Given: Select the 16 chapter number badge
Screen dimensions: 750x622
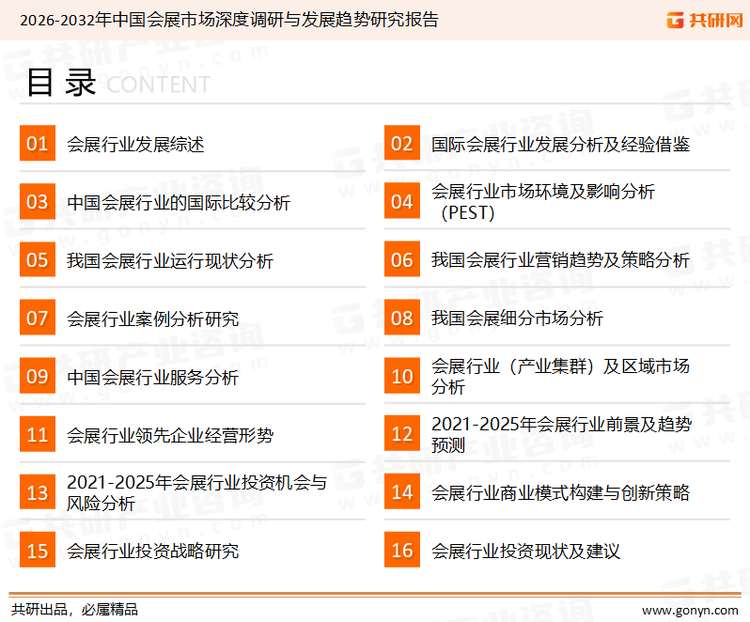Looking at the screenshot, I should tap(402, 550).
